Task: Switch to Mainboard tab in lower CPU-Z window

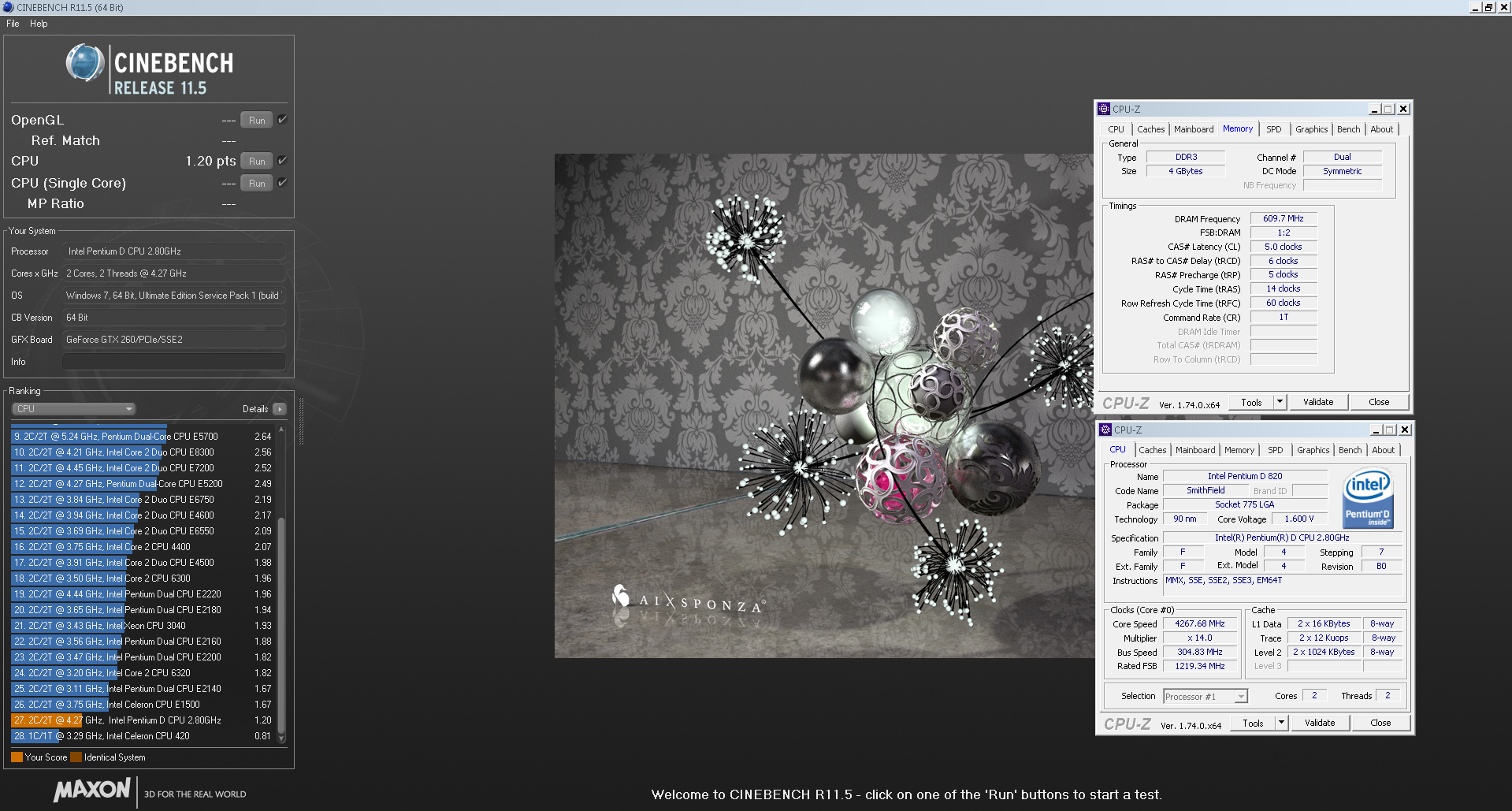Action: tap(1195, 450)
